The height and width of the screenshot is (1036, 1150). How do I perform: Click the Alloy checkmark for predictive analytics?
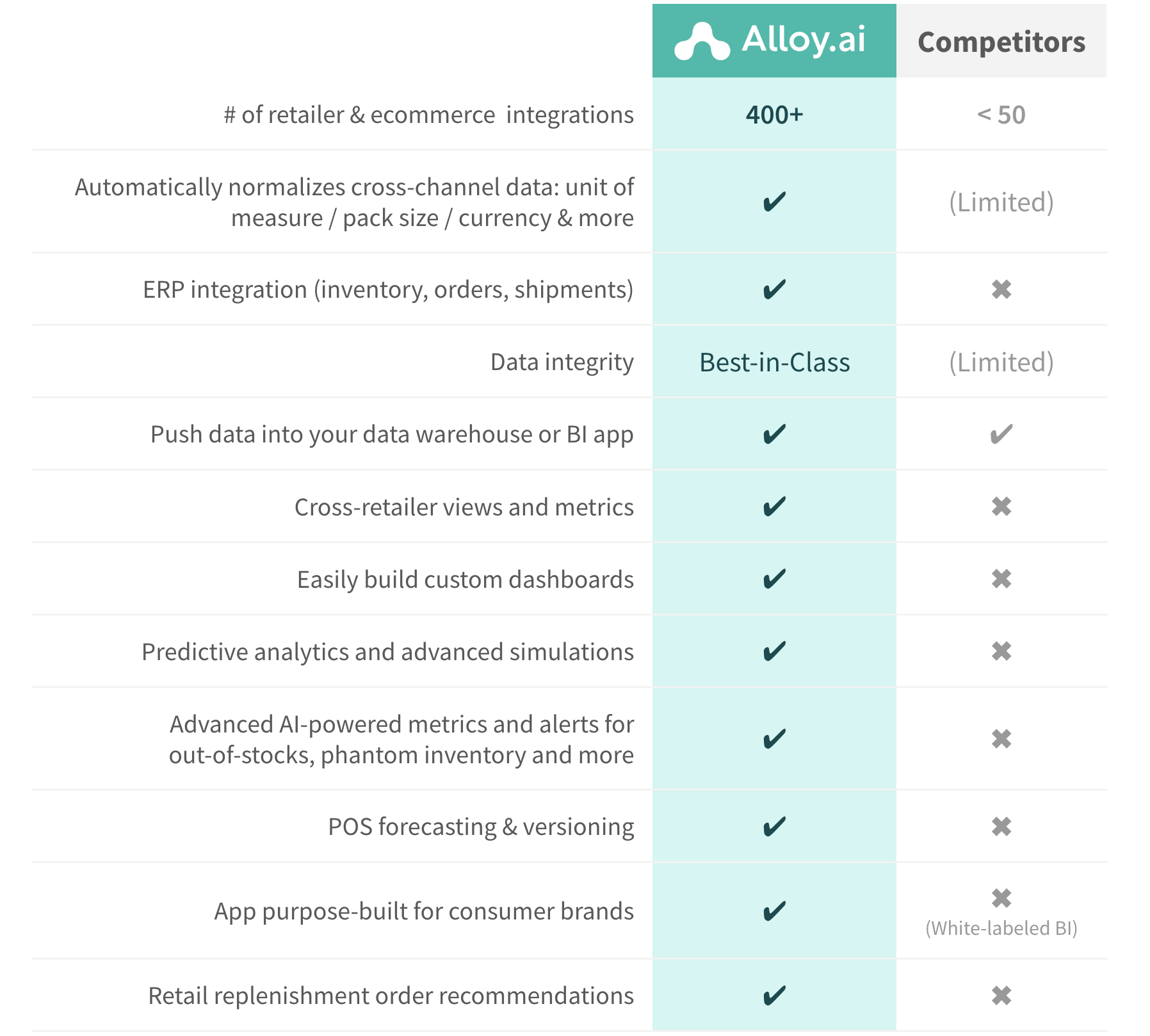tap(774, 651)
